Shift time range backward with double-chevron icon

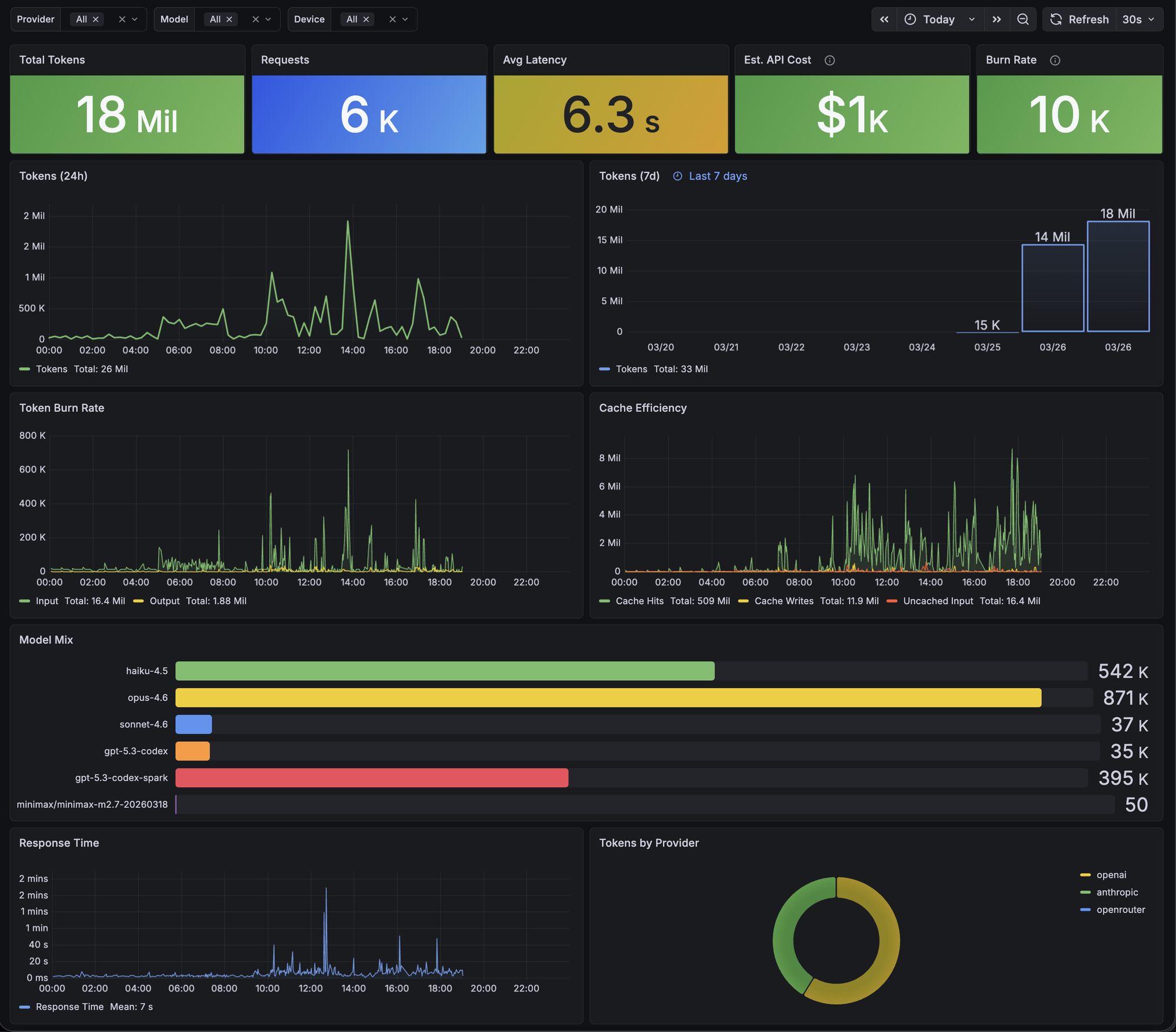884,19
